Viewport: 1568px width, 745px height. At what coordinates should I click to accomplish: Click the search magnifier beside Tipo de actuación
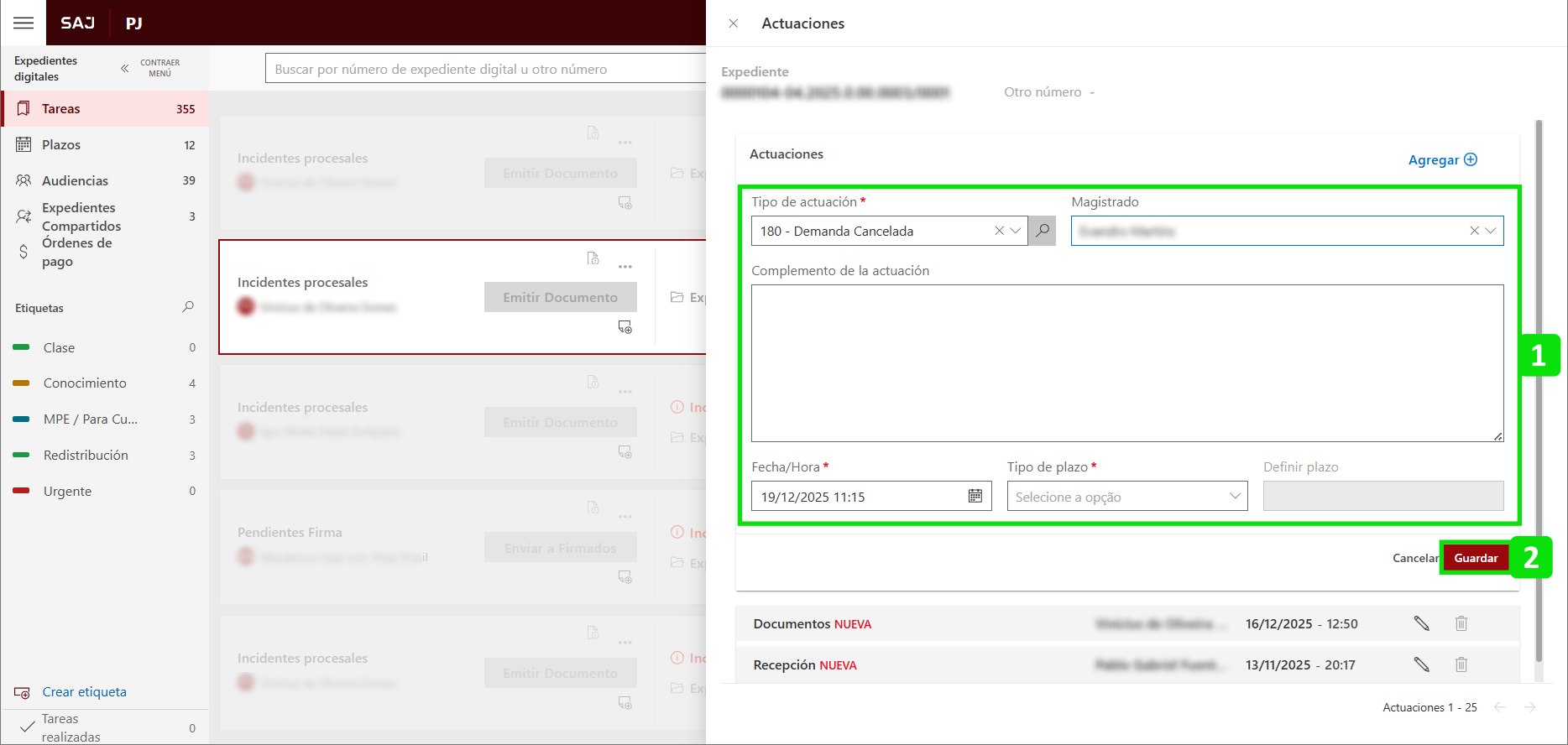tap(1042, 231)
